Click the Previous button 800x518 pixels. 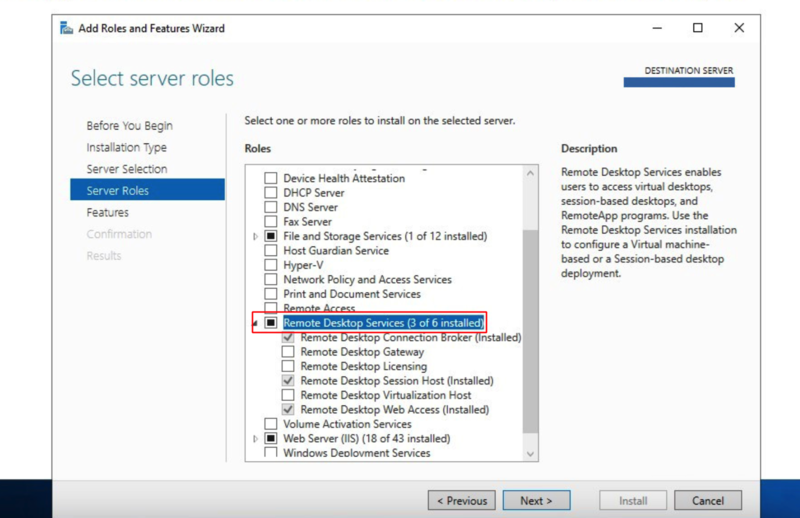pos(462,501)
